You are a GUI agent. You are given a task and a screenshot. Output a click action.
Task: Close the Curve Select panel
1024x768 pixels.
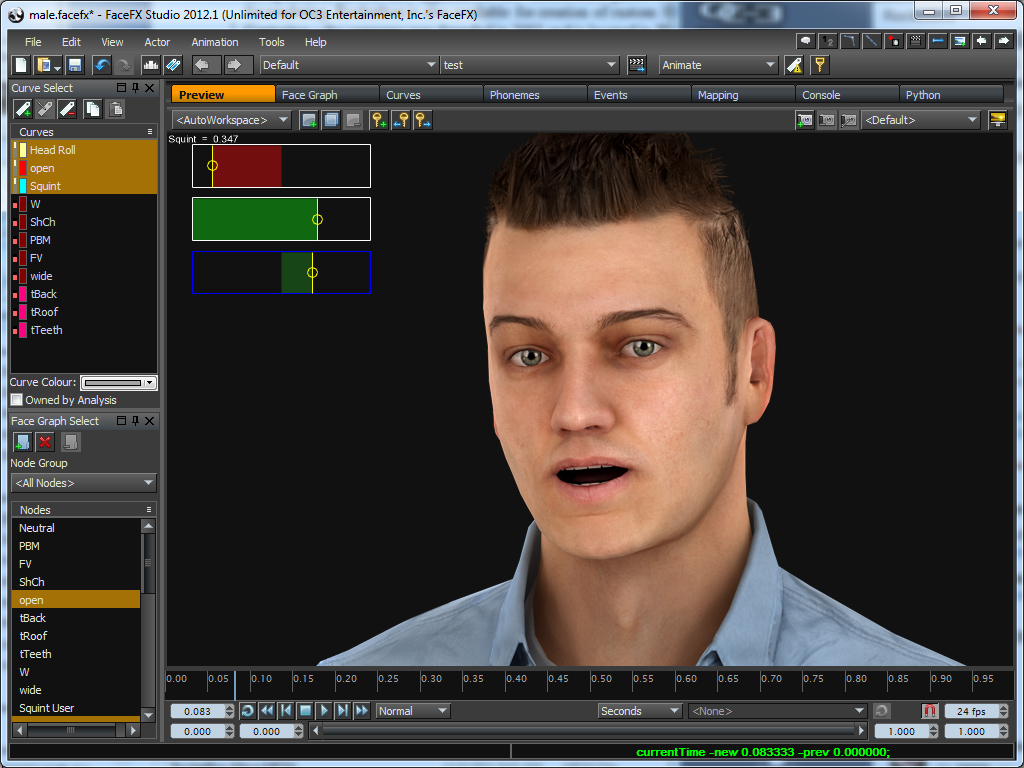pyautogui.click(x=150, y=88)
